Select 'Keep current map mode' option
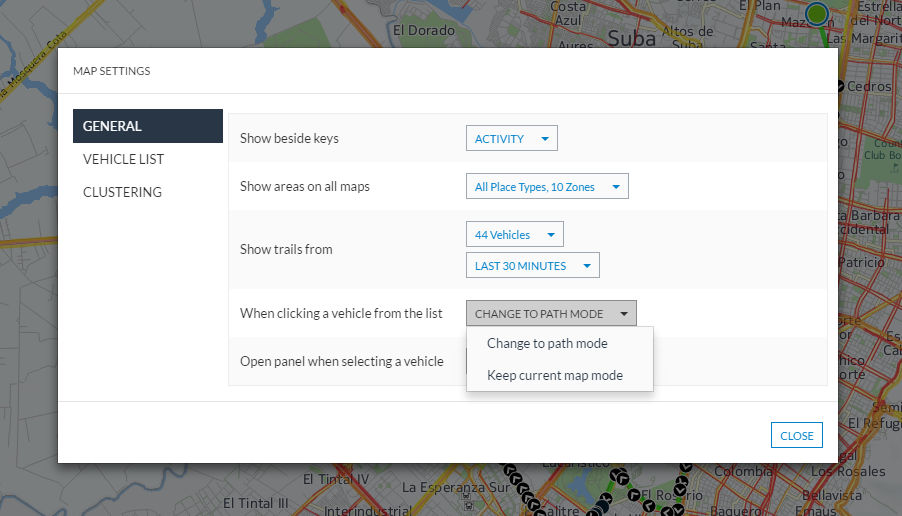Viewport: 902px width, 516px height. click(554, 375)
